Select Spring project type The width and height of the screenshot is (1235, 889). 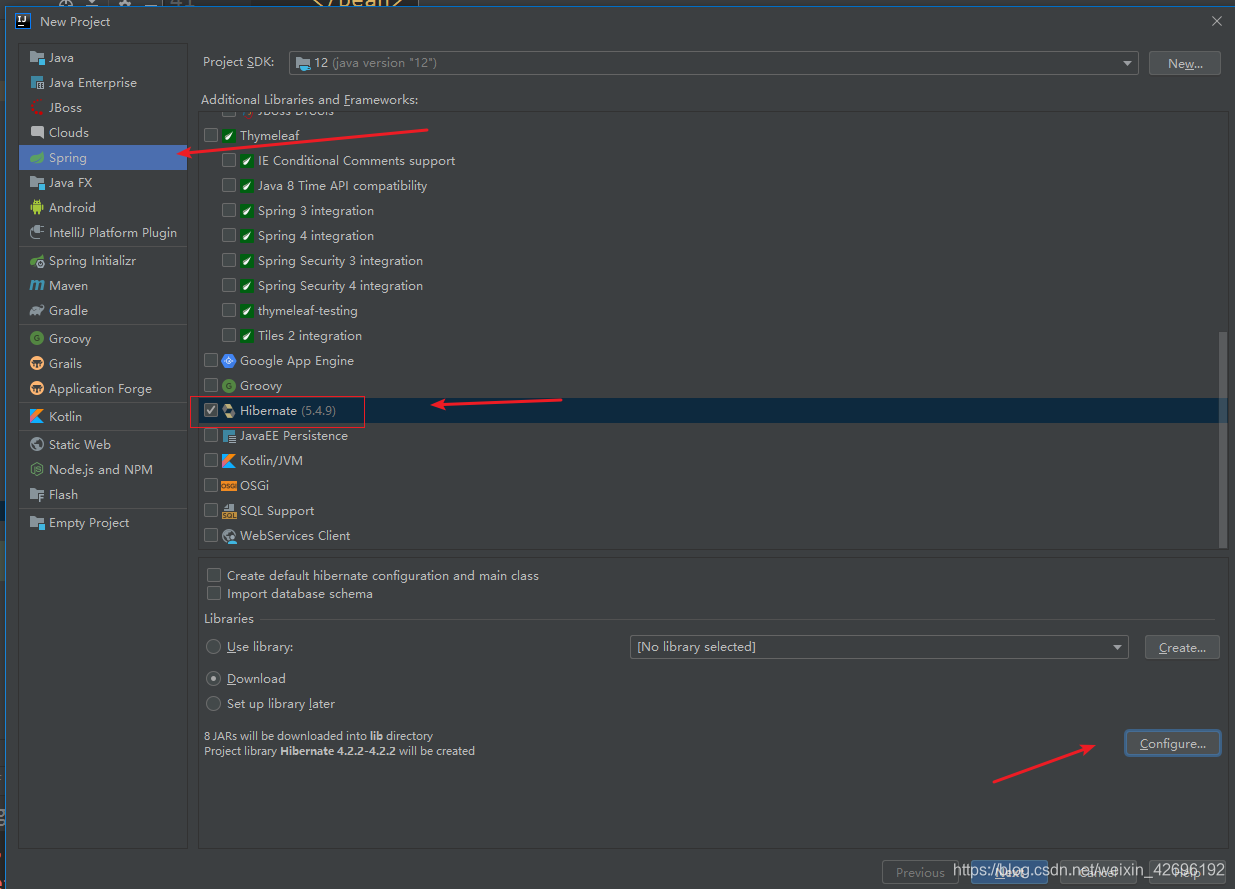pos(103,158)
